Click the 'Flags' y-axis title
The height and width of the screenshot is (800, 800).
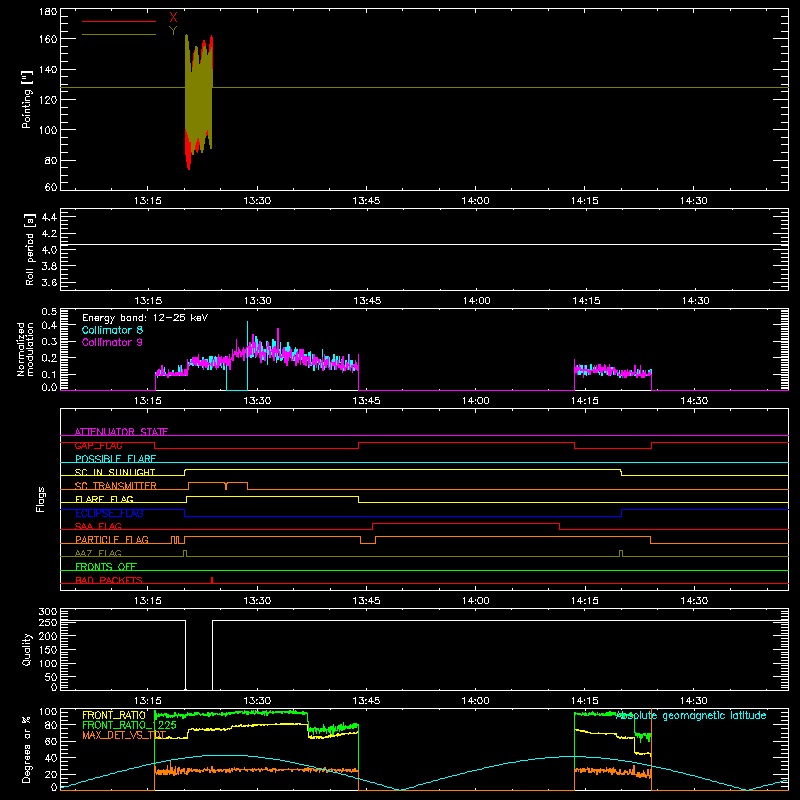[x=40, y=499]
